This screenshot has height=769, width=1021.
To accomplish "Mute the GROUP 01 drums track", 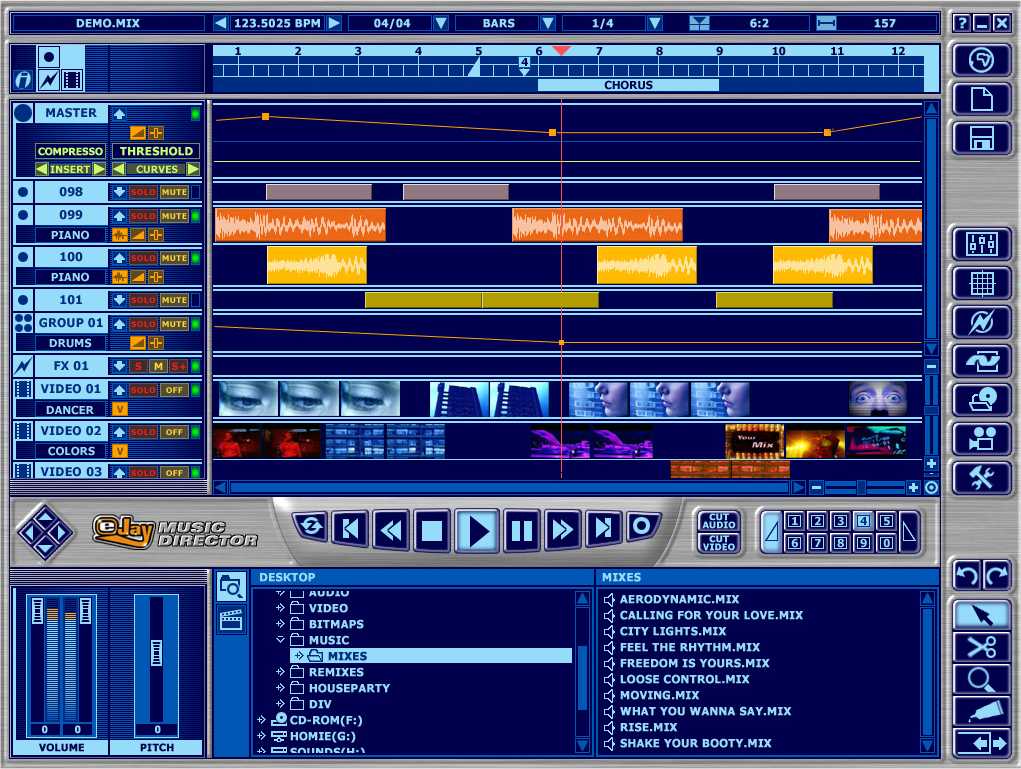I will click(174, 324).
